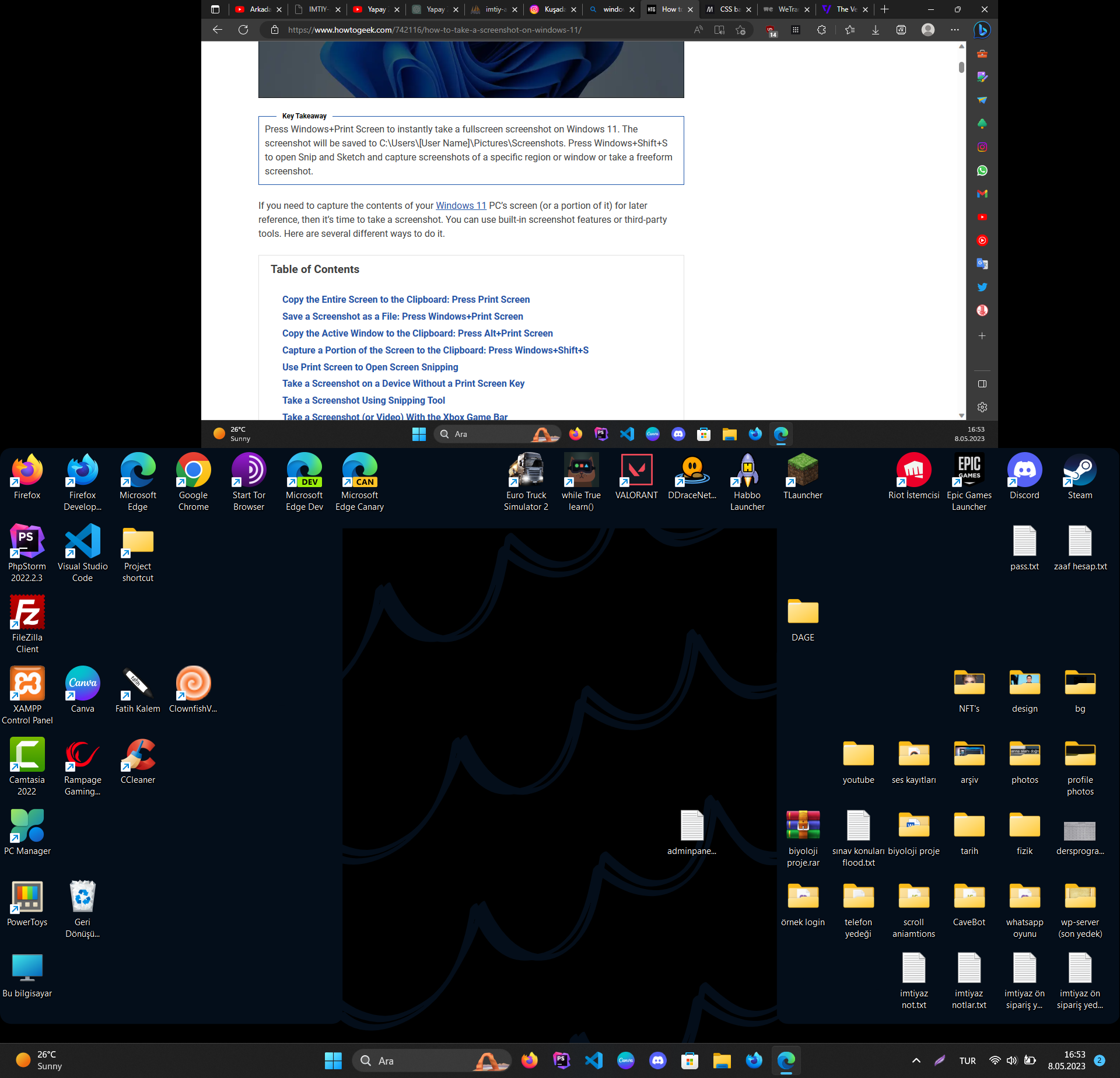Open the Windows 11 hyperlink in the article
This screenshot has height=1078, width=1120.
pyautogui.click(x=460, y=205)
